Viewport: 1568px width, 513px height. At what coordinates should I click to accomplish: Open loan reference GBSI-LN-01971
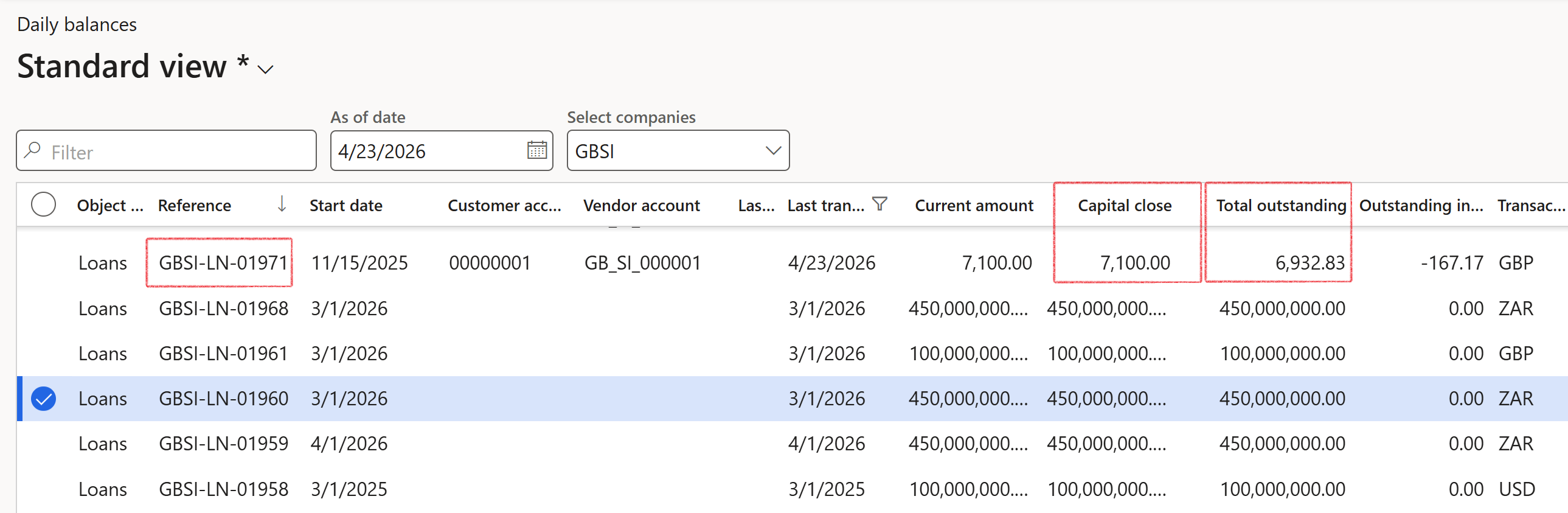[223, 263]
